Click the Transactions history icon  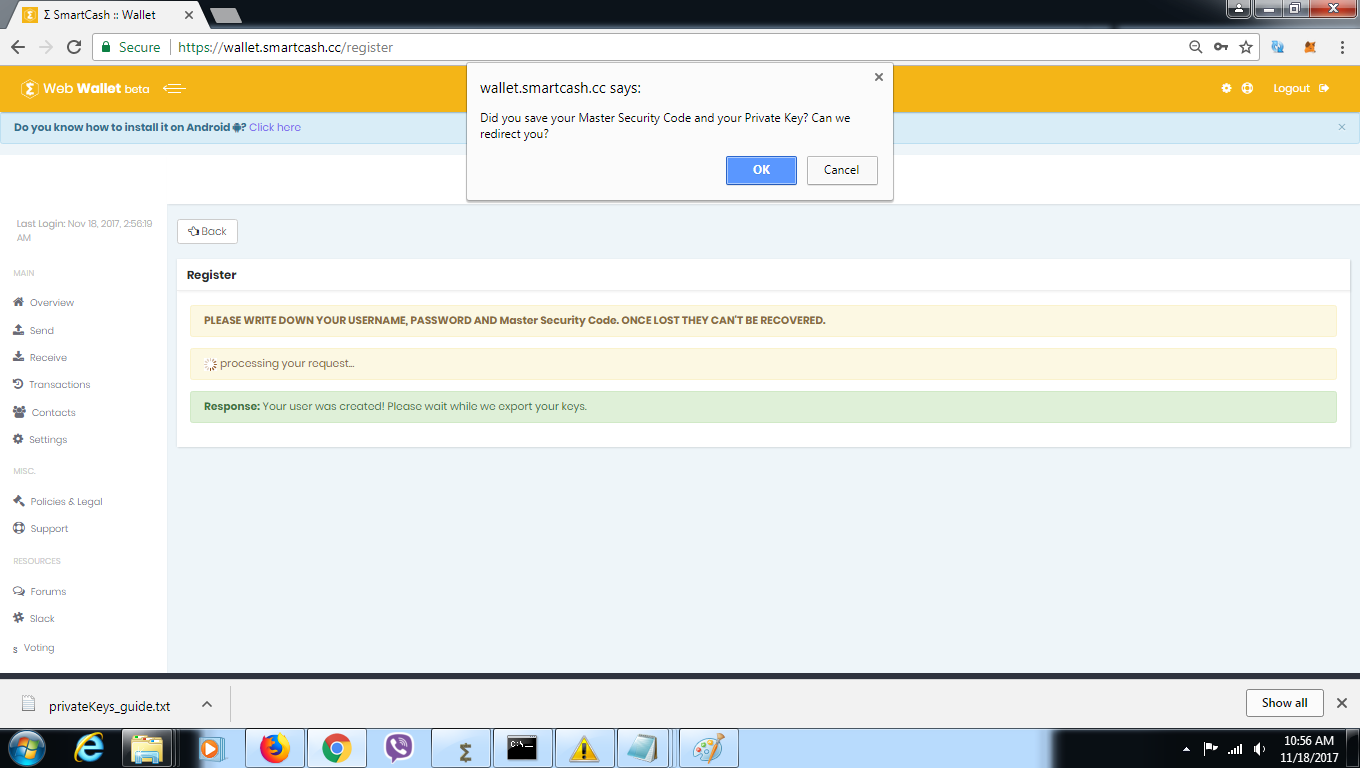click(18, 384)
